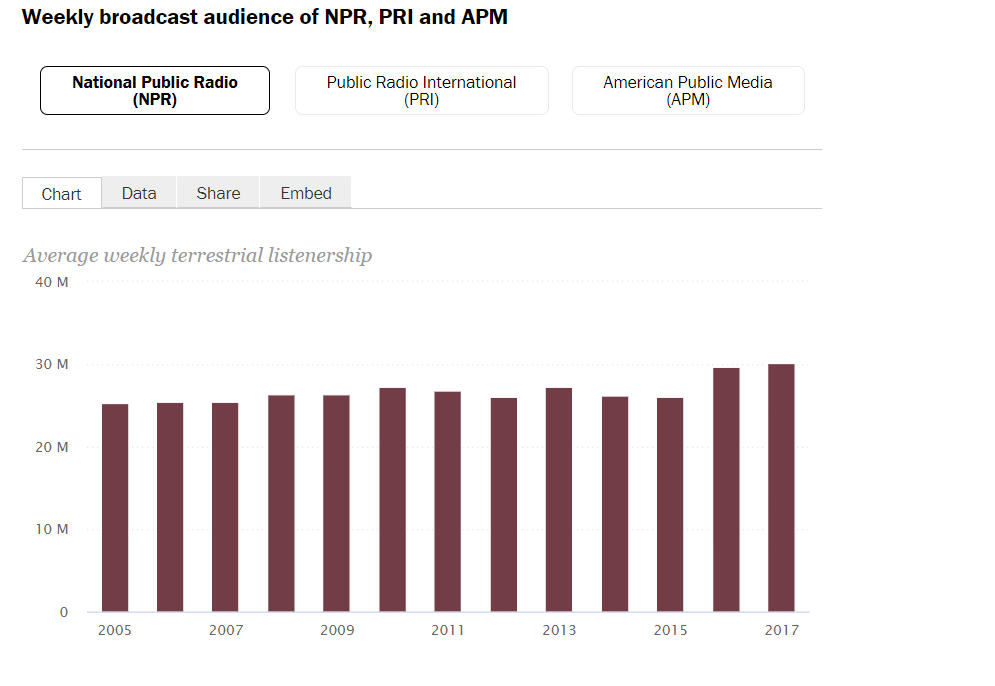This screenshot has width=995, height=686.
Task: Switch to Public Radio International (PRI) data
Action: [421, 91]
